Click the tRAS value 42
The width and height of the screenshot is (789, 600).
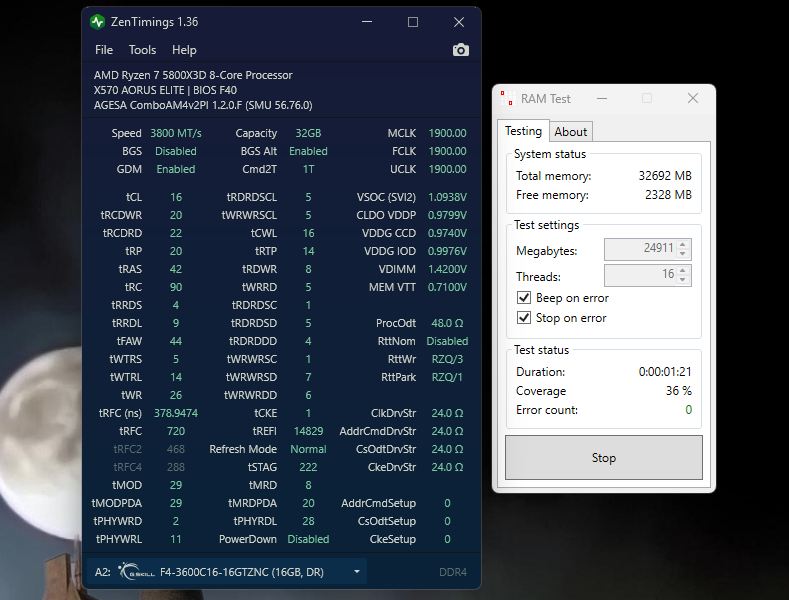[176, 269]
